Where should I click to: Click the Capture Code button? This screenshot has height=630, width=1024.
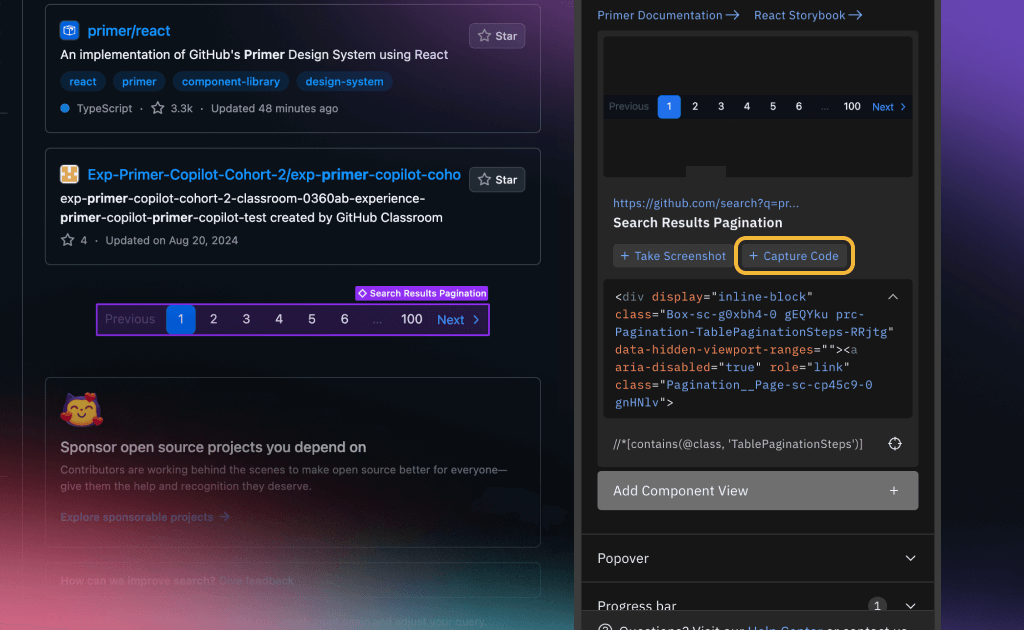coord(794,256)
